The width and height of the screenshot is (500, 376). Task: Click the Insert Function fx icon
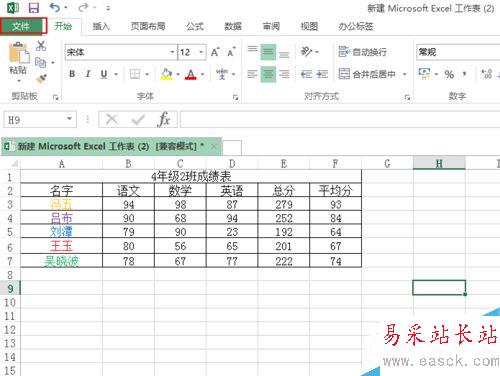(164, 119)
